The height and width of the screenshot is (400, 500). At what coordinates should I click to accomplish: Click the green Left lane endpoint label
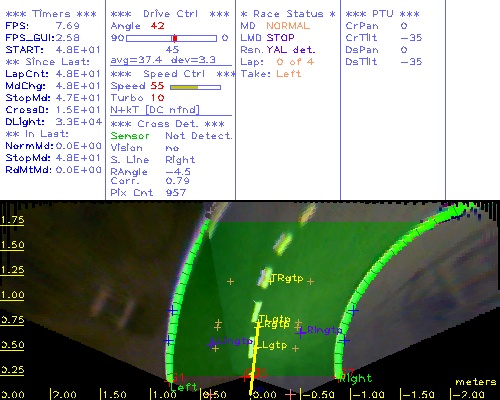(183, 387)
